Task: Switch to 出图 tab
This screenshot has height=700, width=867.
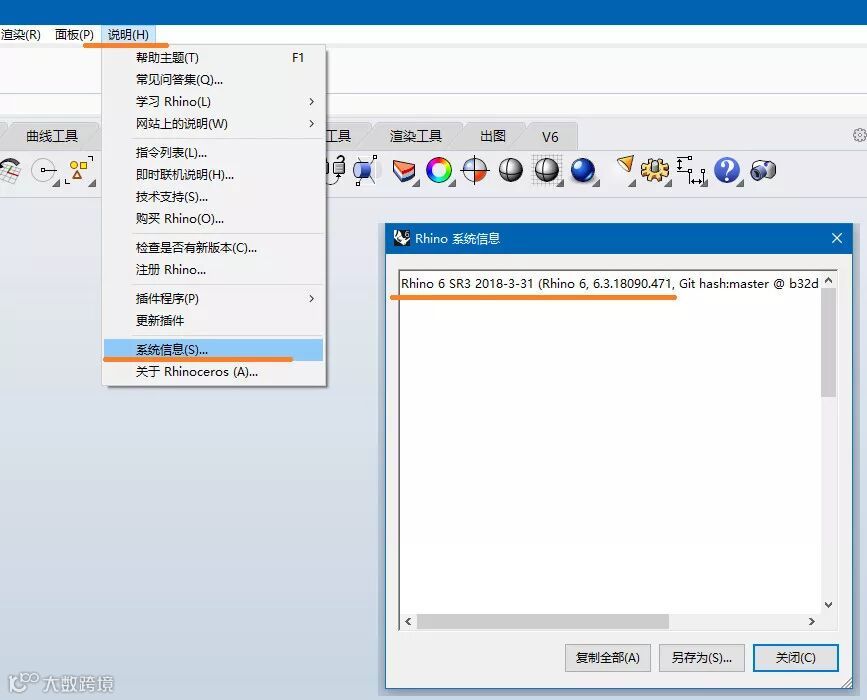Action: click(493, 136)
